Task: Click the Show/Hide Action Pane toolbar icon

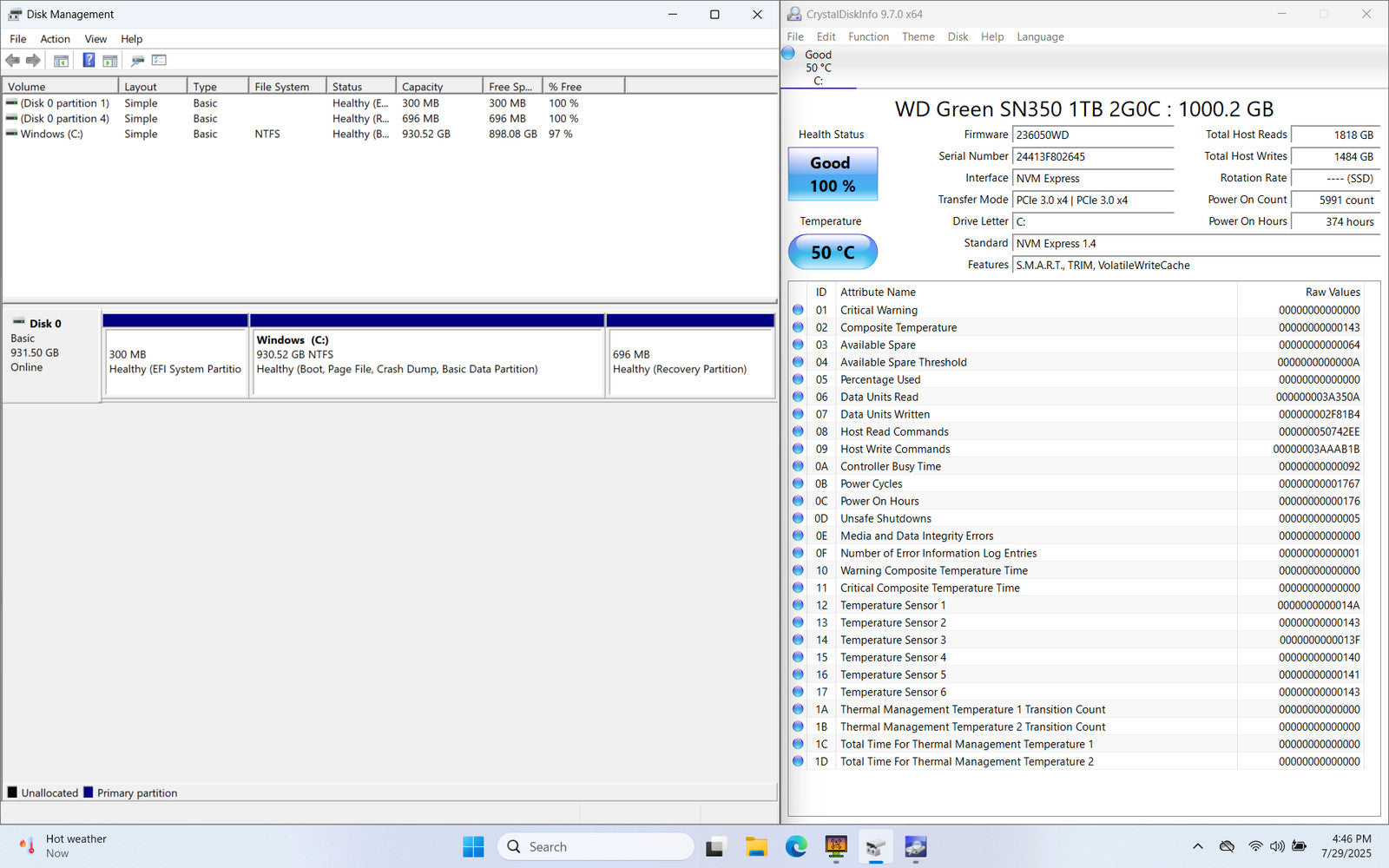Action: pyautogui.click(x=110, y=61)
